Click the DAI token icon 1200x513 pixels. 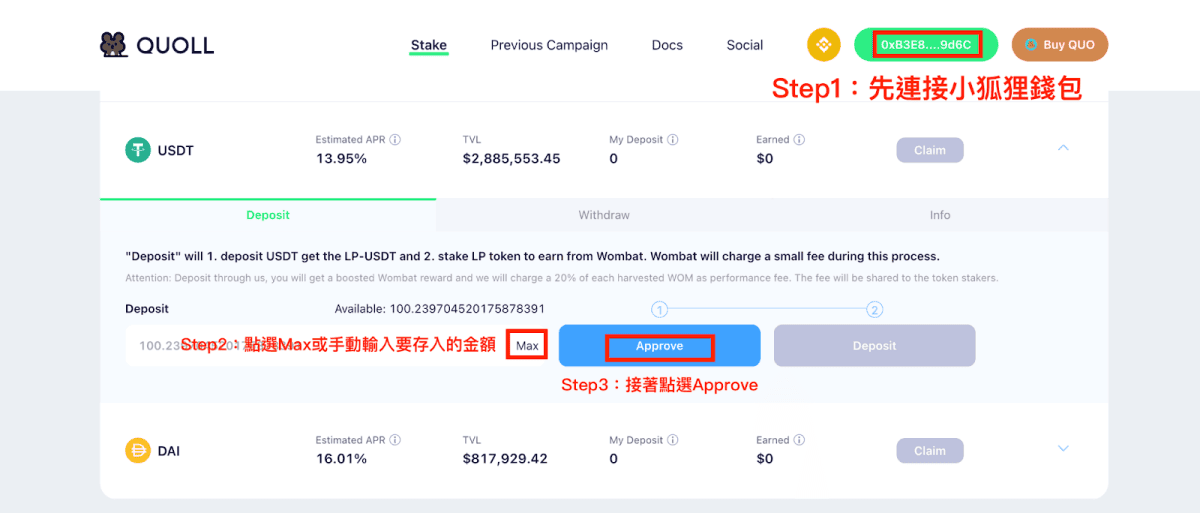point(137,450)
